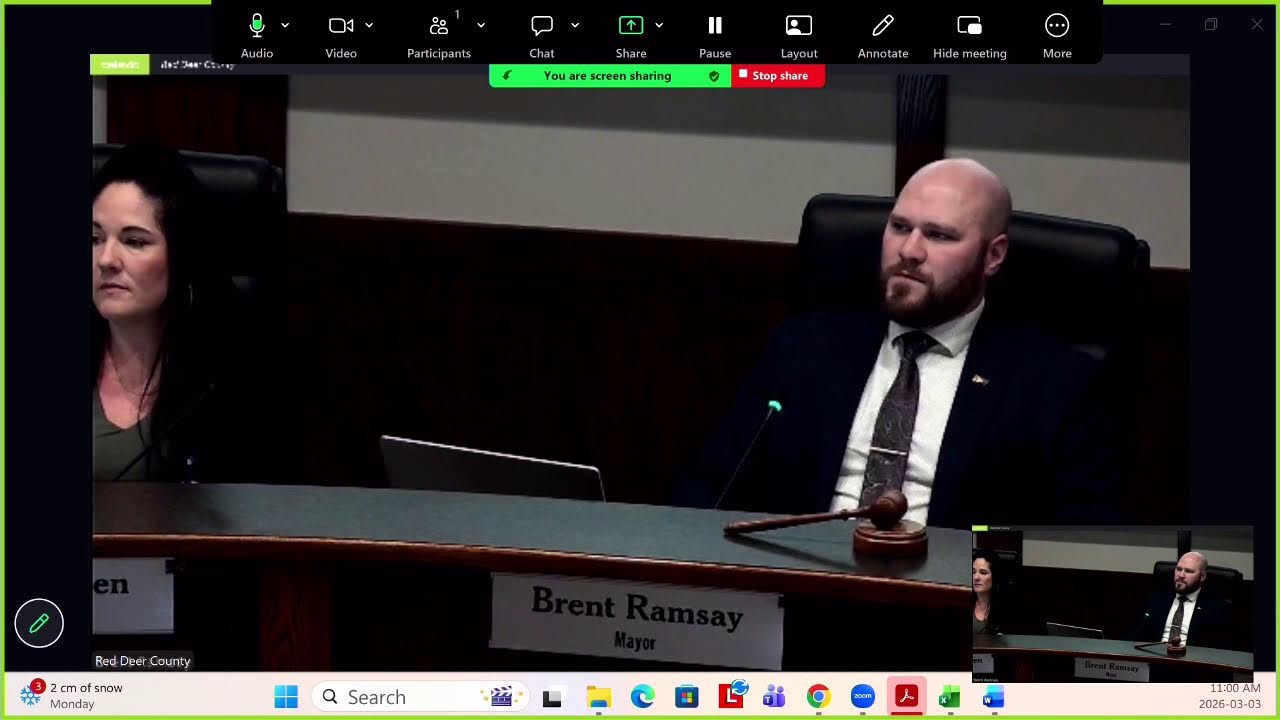Click the taskbar Search box
The height and width of the screenshot is (720, 1280).
pyautogui.click(x=420, y=697)
